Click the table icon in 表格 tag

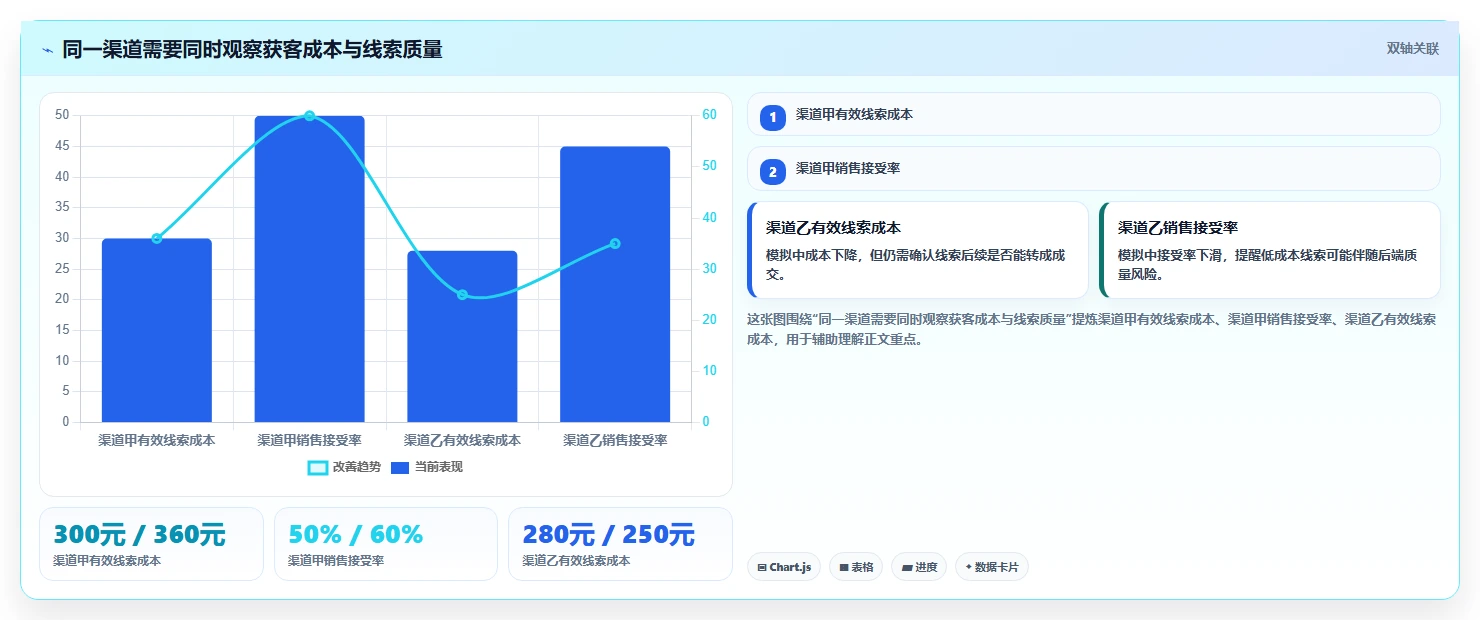click(x=844, y=568)
